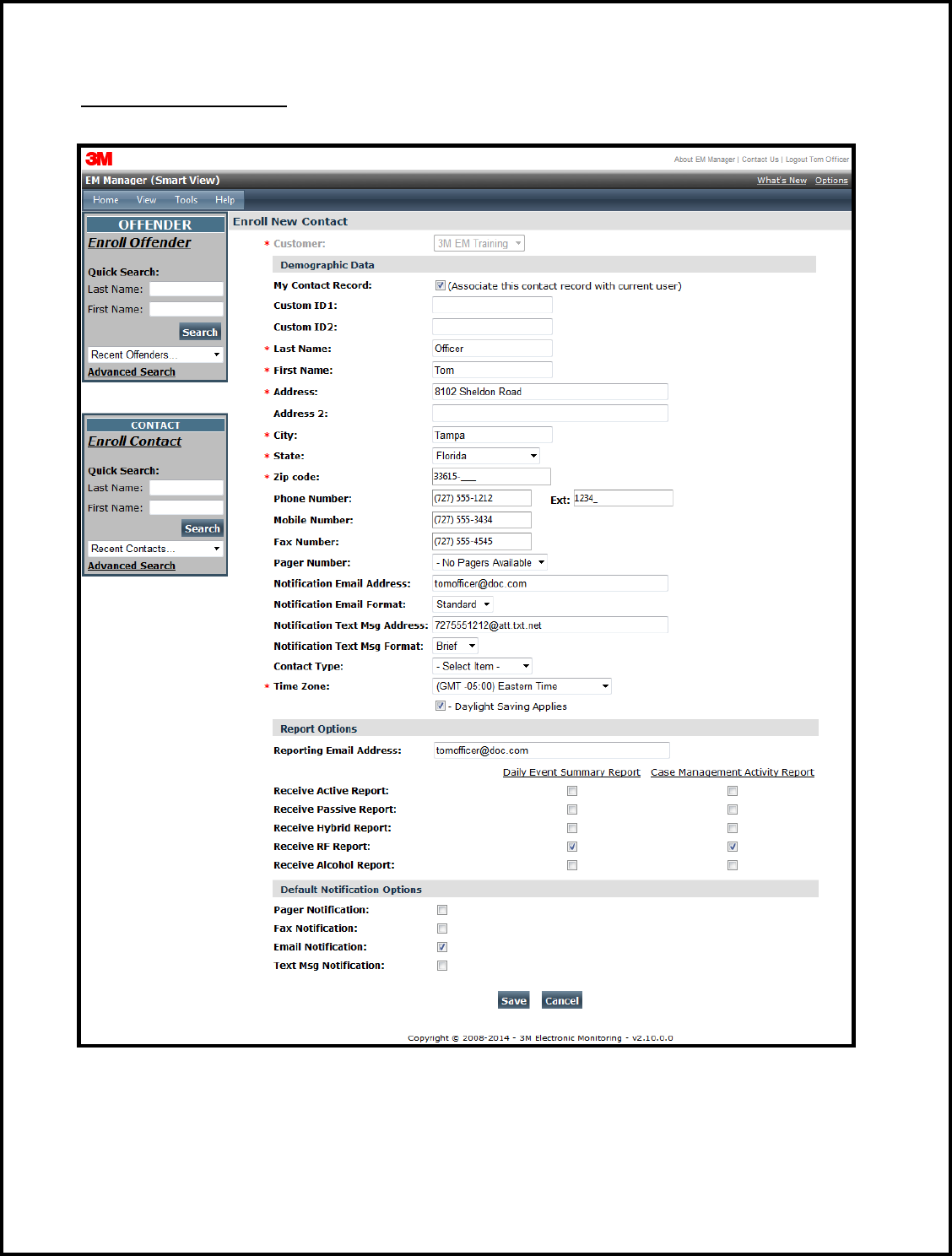Viewport: 952px width, 1256px height.
Task: Click the 3M logo
Action: pyautogui.click(x=99, y=159)
